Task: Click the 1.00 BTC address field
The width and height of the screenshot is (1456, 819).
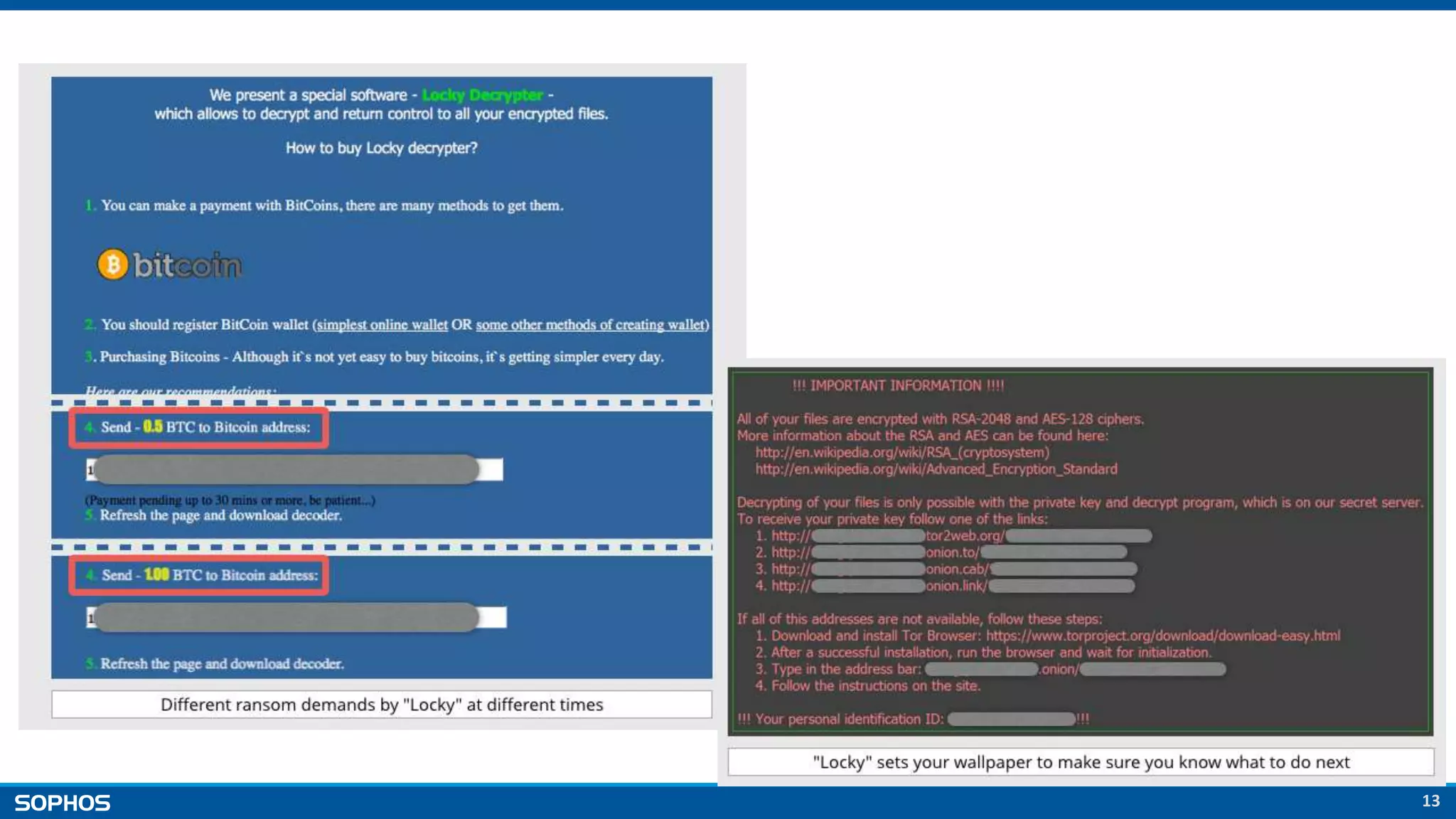Action: (x=296, y=618)
